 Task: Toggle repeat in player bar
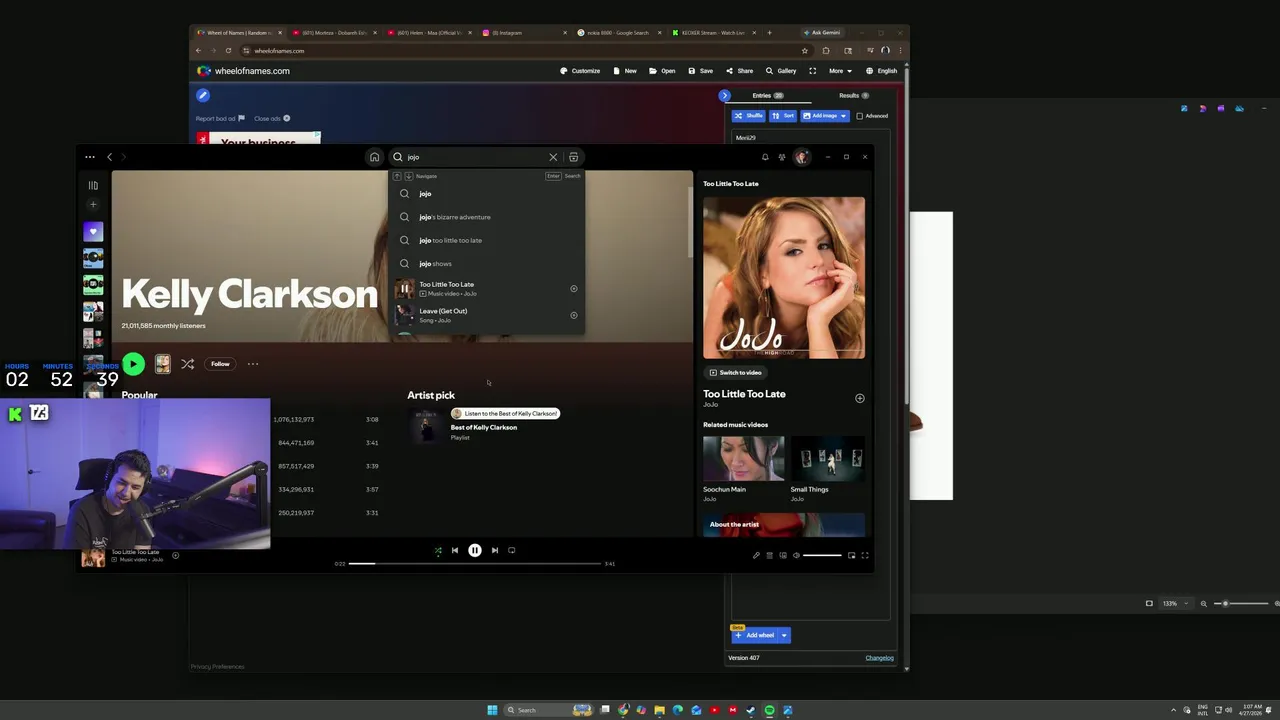tap(512, 550)
